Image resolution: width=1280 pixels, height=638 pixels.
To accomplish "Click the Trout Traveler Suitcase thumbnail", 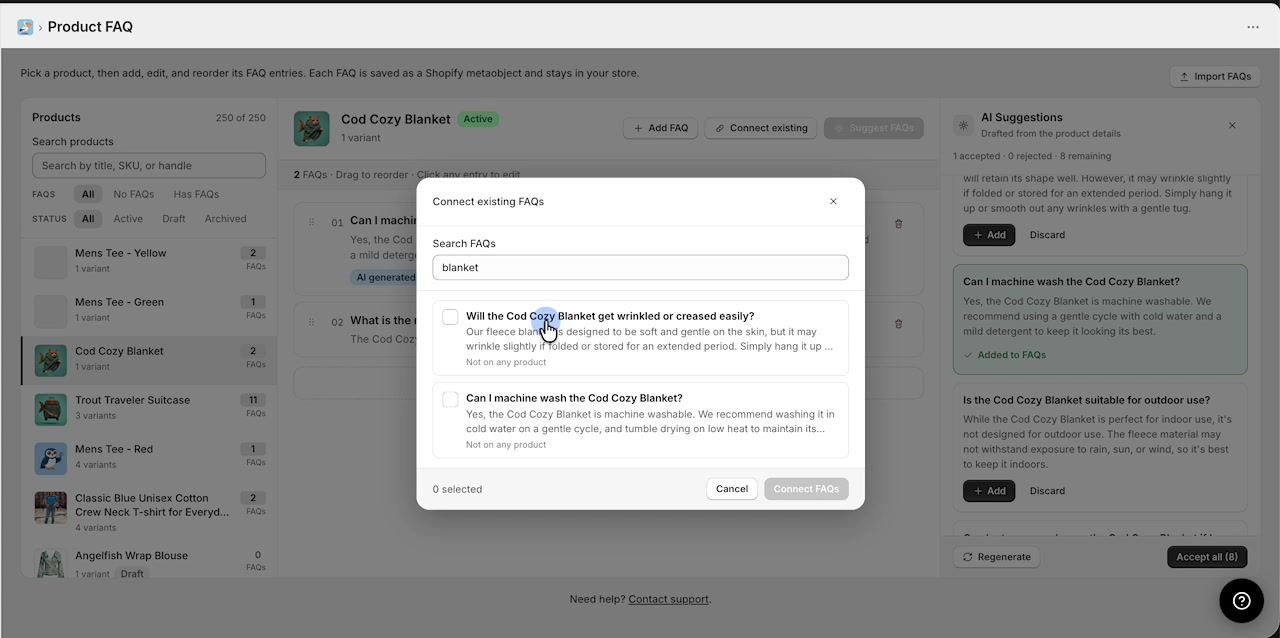I will tap(51, 409).
